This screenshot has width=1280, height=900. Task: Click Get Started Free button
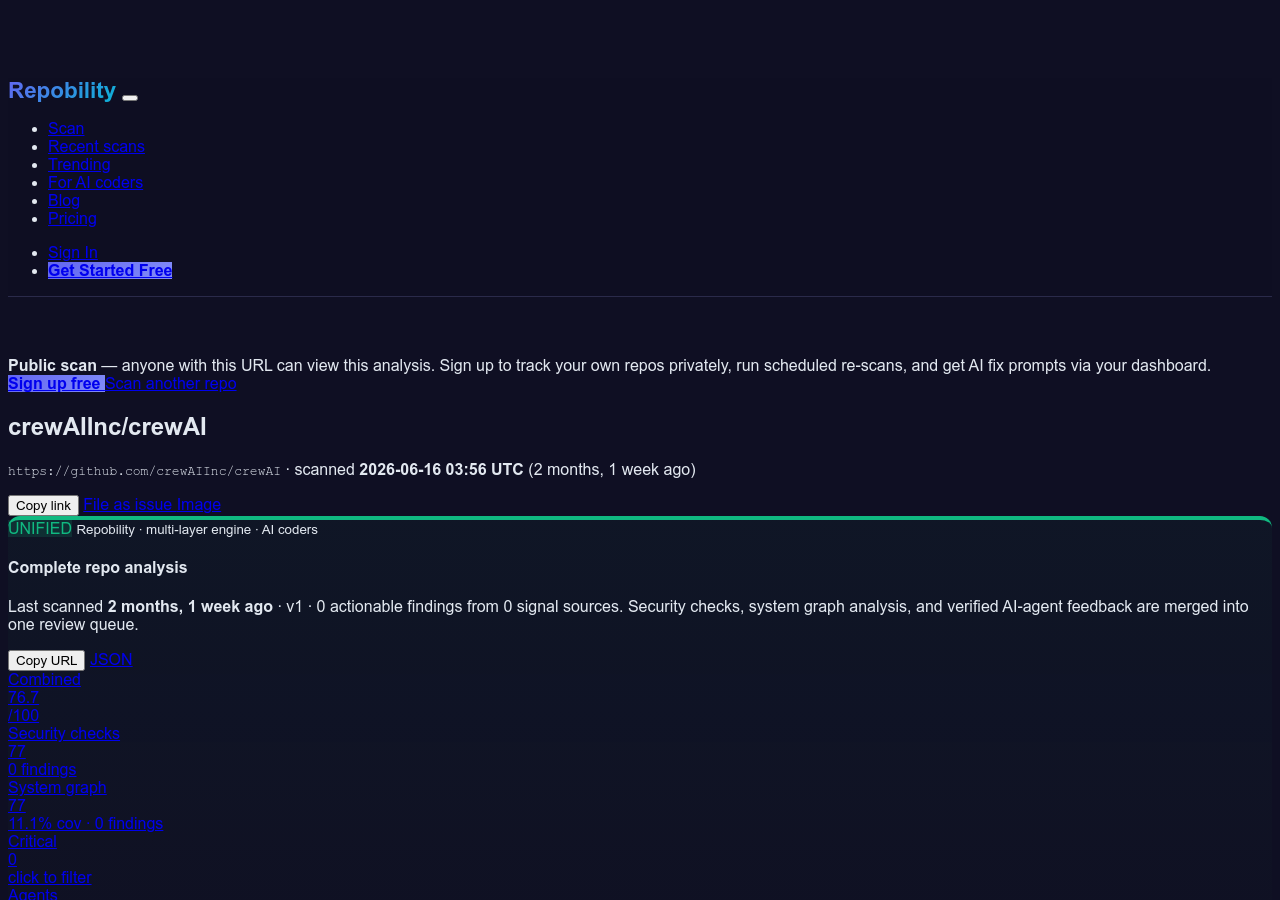pos(110,270)
